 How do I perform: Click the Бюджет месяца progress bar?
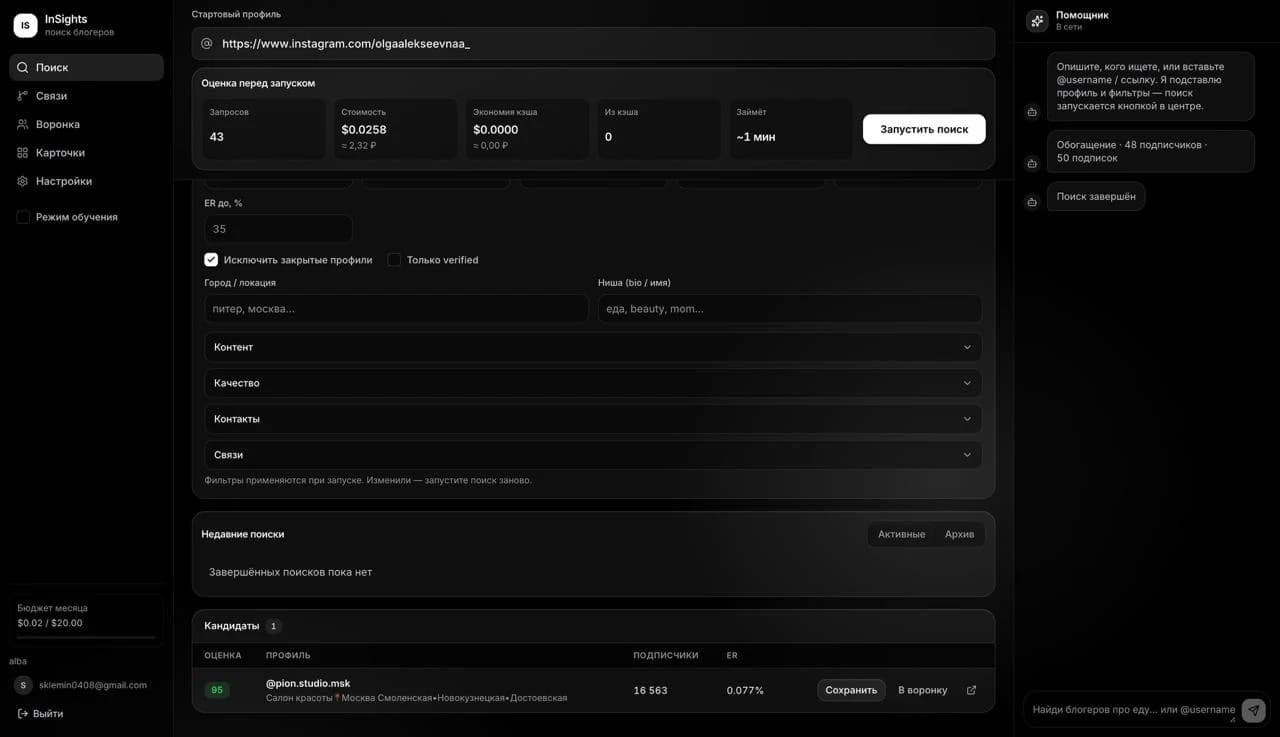pyautogui.click(x=86, y=637)
